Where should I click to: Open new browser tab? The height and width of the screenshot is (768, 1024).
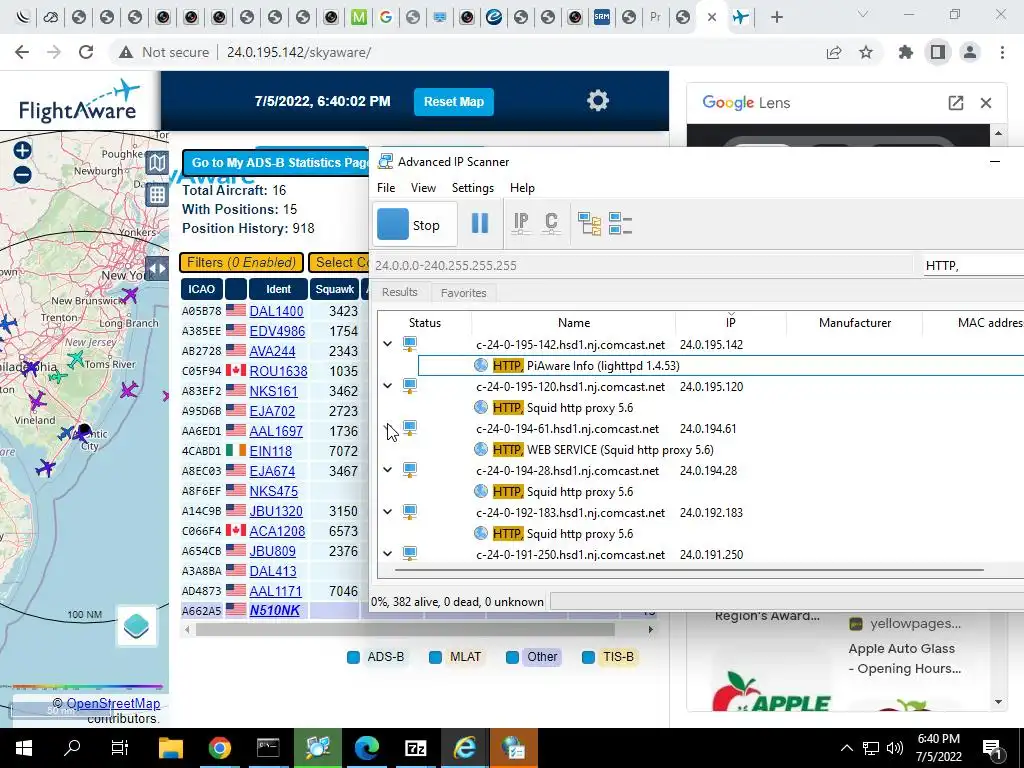[x=776, y=18]
